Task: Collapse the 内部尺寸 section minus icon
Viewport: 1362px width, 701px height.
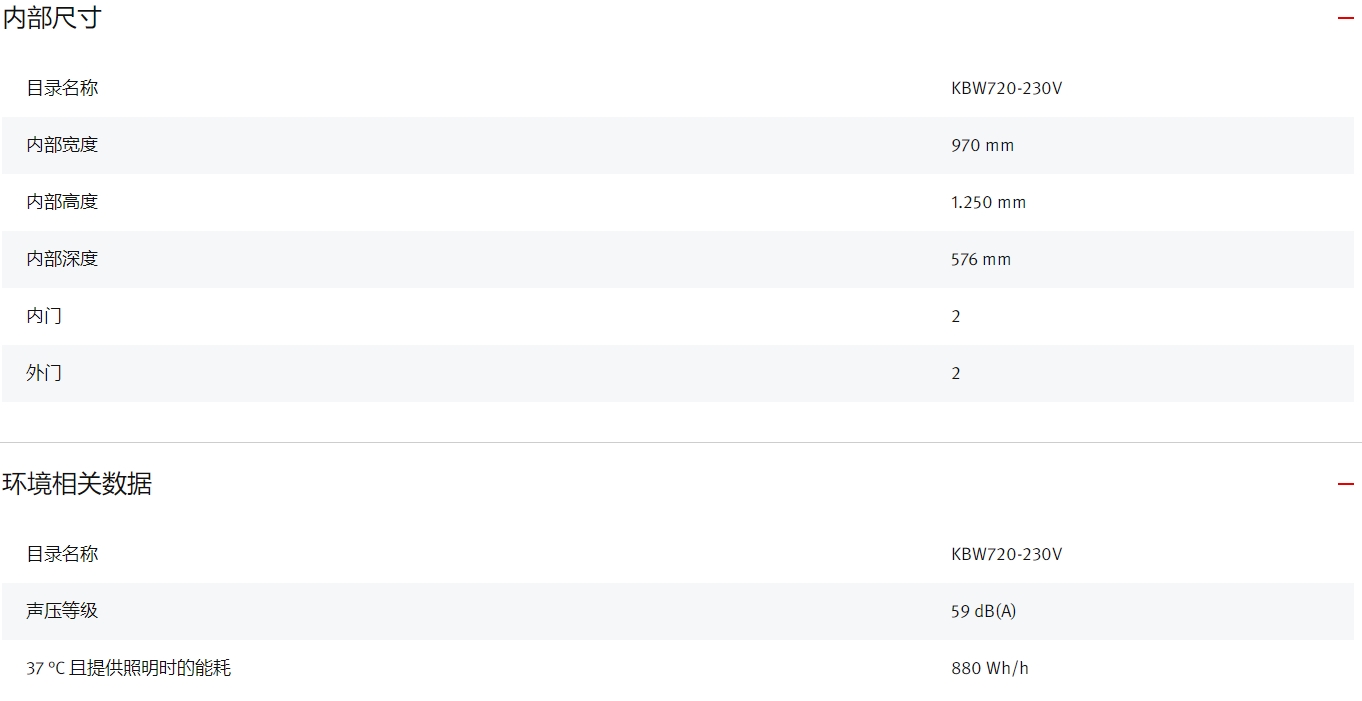Action: (x=1345, y=19)
